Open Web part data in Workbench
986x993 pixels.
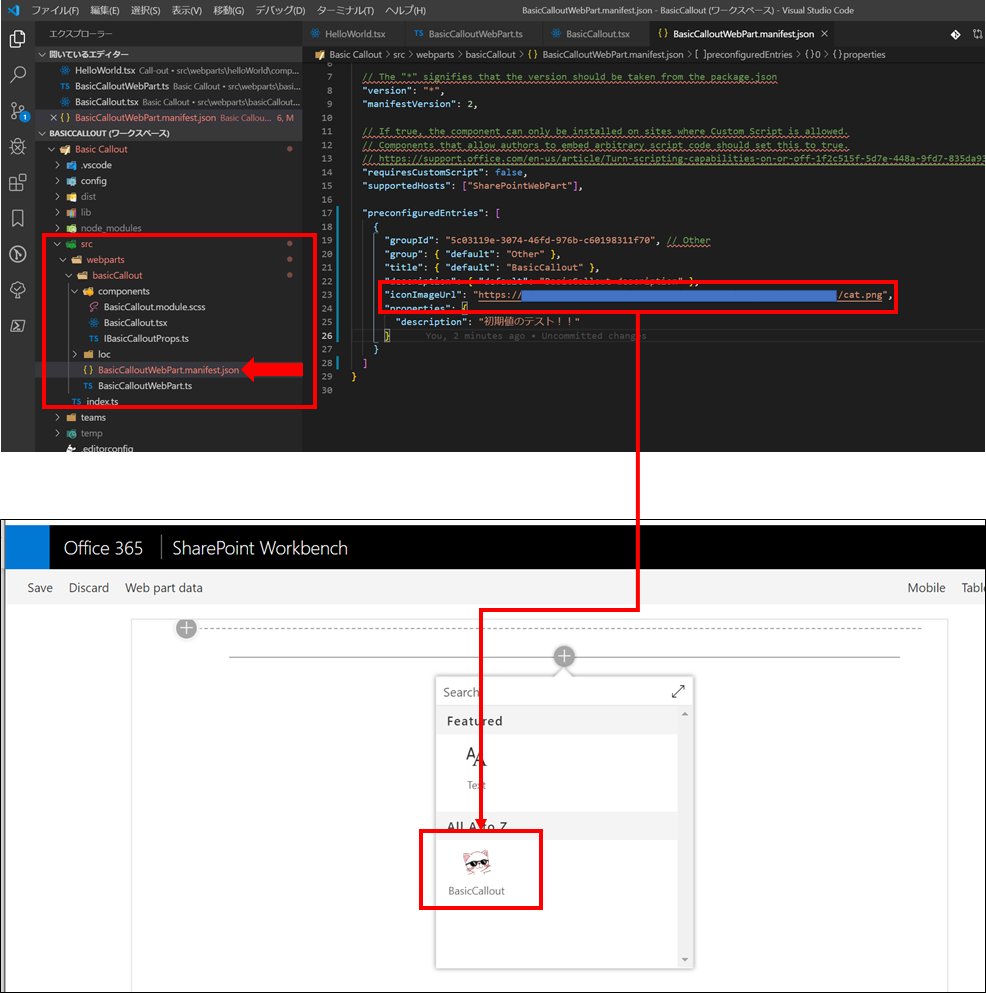pos(163,588)
